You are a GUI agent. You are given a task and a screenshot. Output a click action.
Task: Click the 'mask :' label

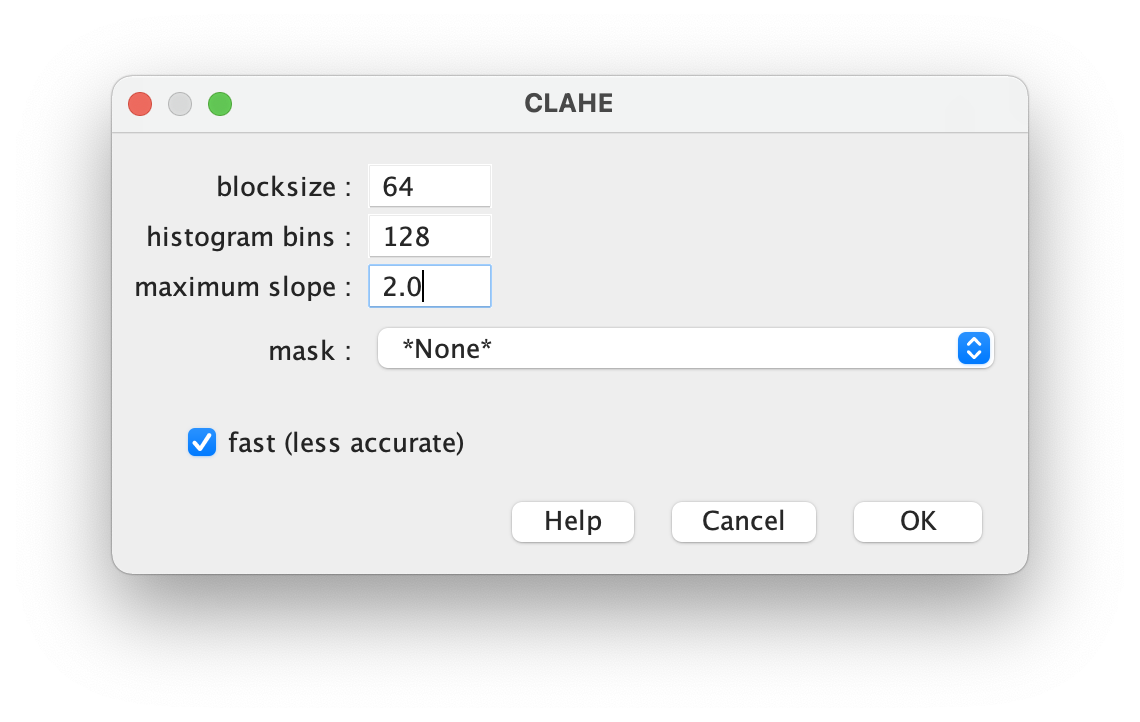310,351
